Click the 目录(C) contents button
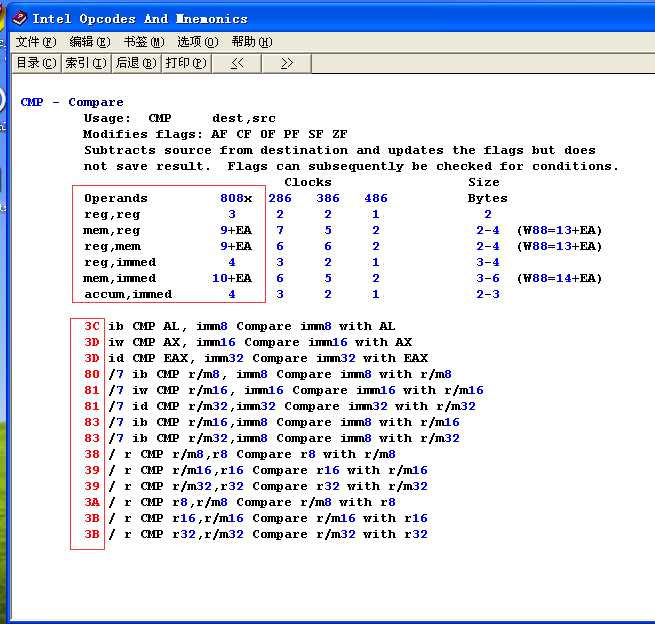Screen dimensions: 655x624 pyautogui.click(x=36, y=63)
